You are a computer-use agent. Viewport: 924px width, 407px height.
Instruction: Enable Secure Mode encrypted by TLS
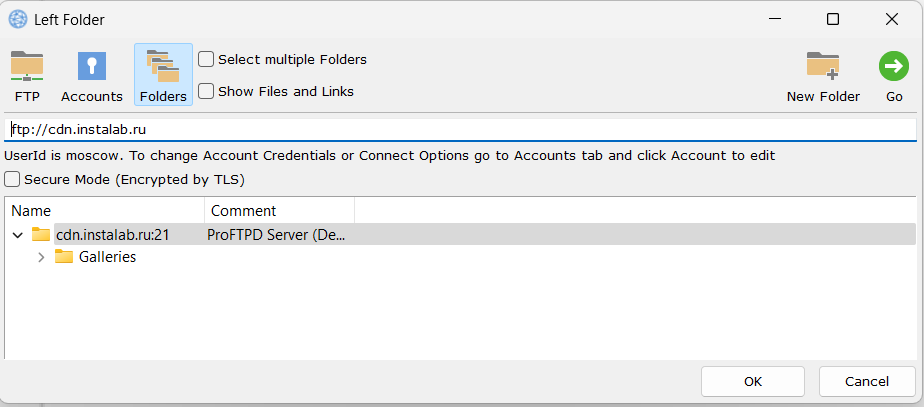pyautogui.click(x=12, y=180)
